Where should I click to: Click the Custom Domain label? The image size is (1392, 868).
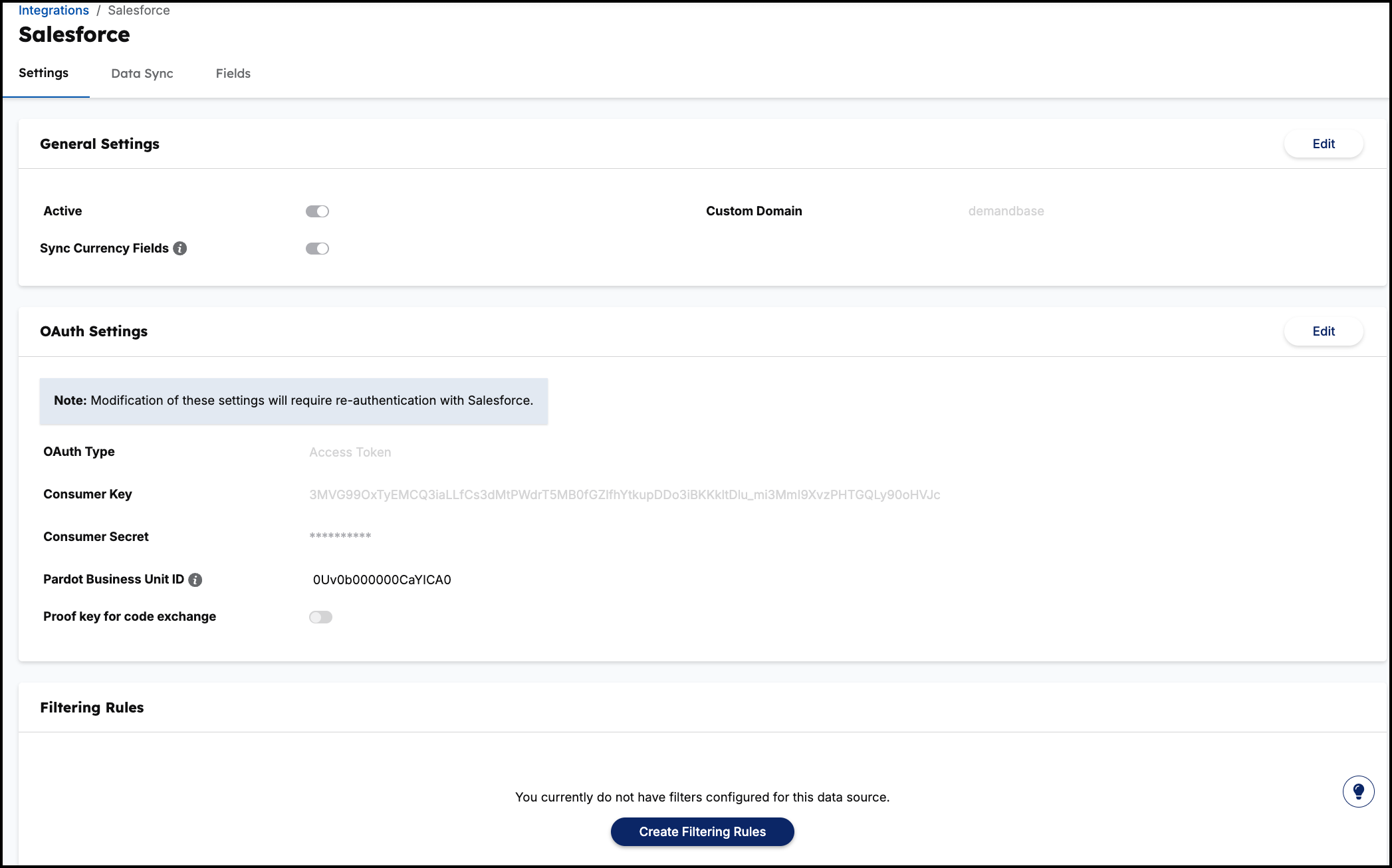(754, 211)
